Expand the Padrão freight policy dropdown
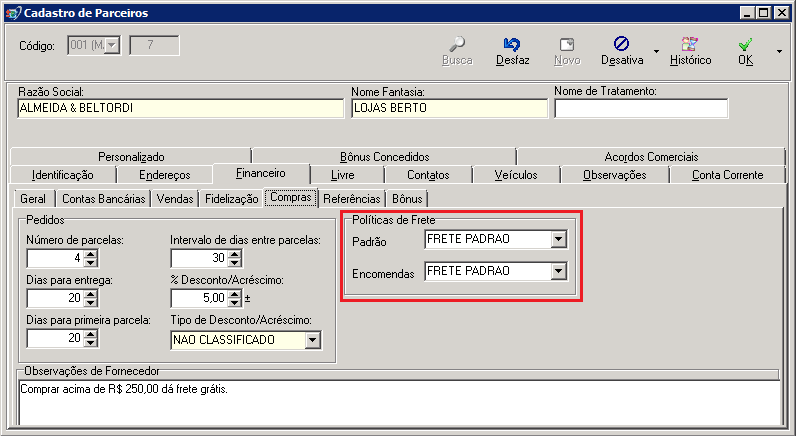This screenshot has width=796, height=436. click(558, 239)
